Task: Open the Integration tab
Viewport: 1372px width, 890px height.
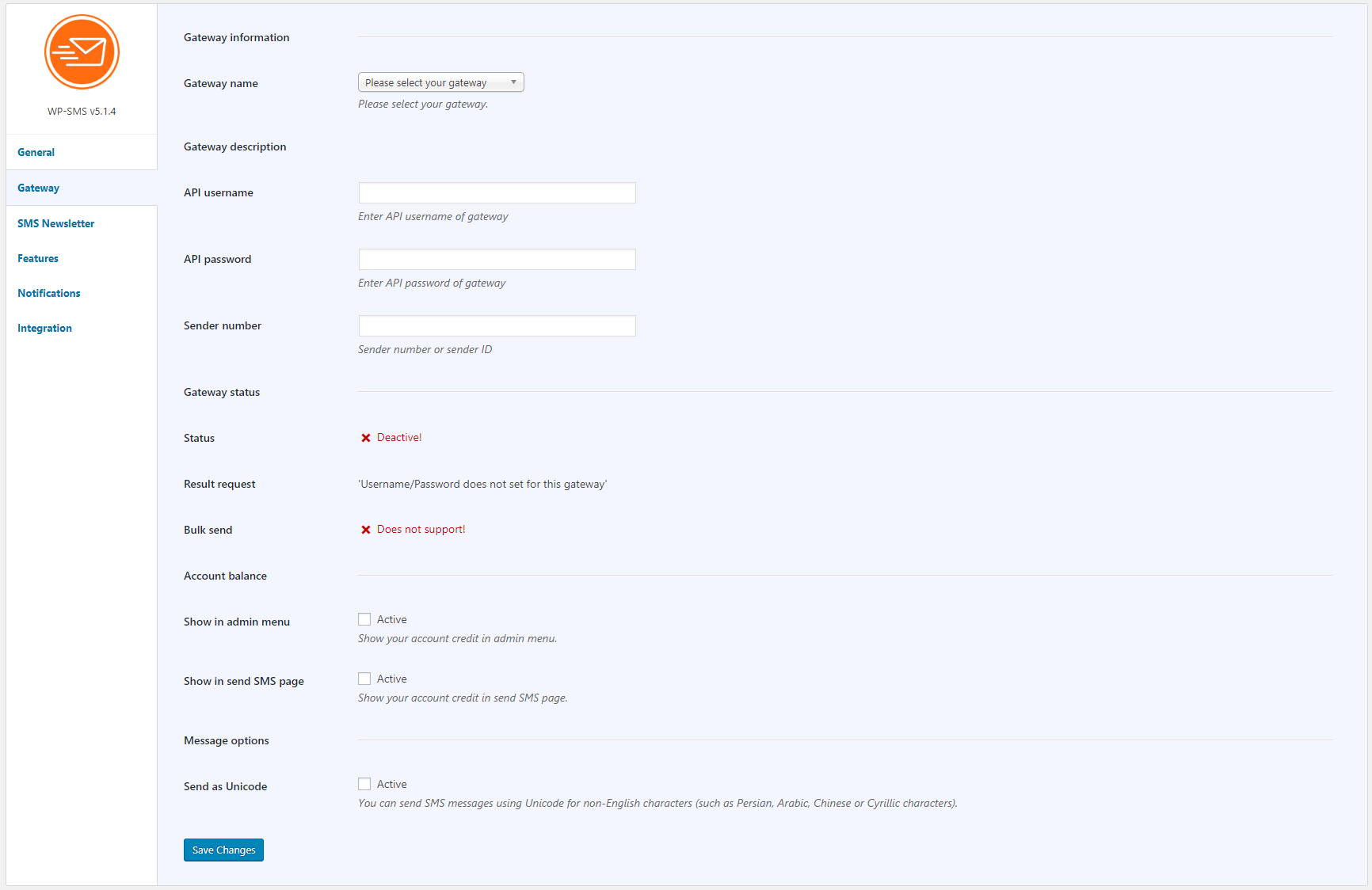Action: 82,328
